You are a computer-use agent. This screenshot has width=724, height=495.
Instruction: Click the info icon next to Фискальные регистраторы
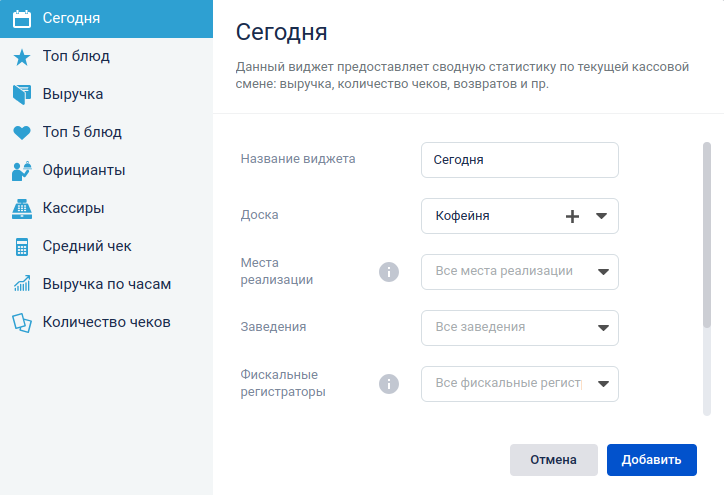389,384
